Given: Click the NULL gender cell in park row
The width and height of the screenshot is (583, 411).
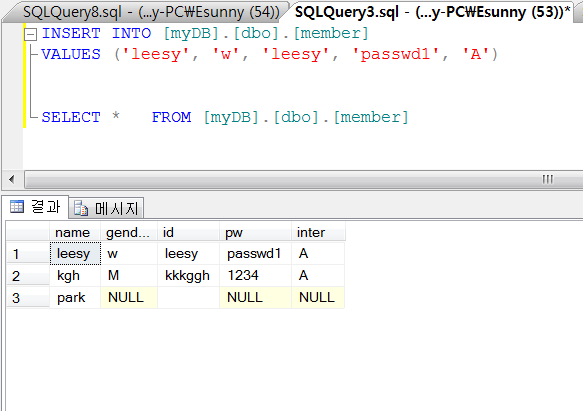Looking at the screenshot, I should click(x=129, y=298).
